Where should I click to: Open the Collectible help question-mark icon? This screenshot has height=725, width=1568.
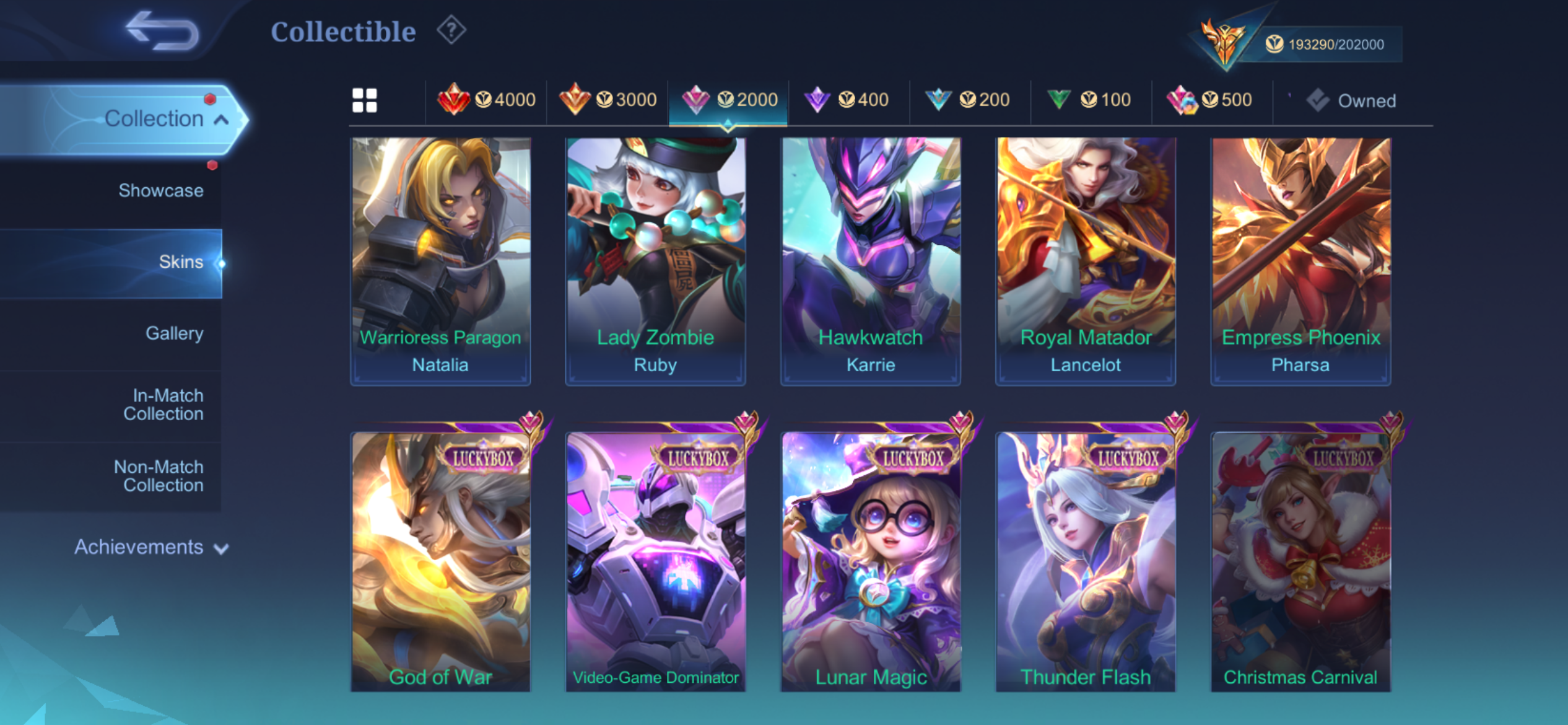point(451,30)
